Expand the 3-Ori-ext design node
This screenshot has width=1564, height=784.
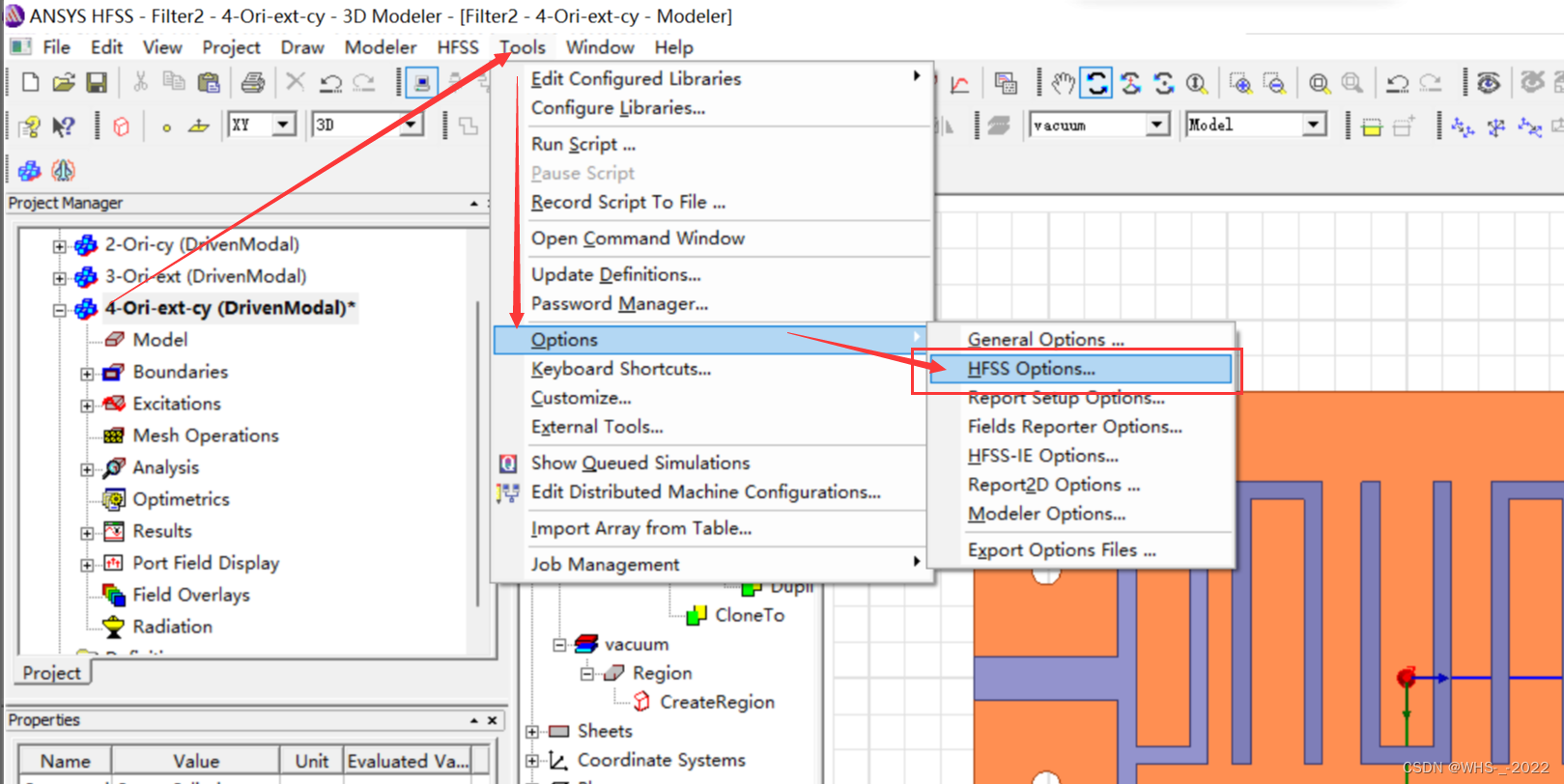(60, 278)
